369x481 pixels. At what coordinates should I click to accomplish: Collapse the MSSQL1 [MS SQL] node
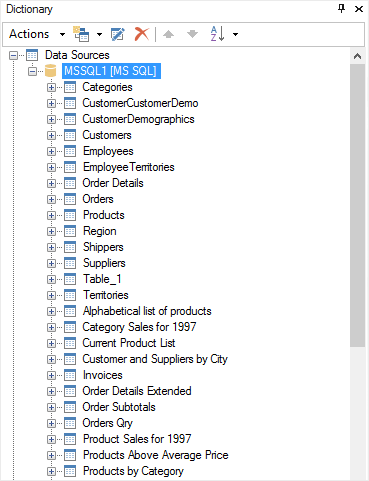32,71
